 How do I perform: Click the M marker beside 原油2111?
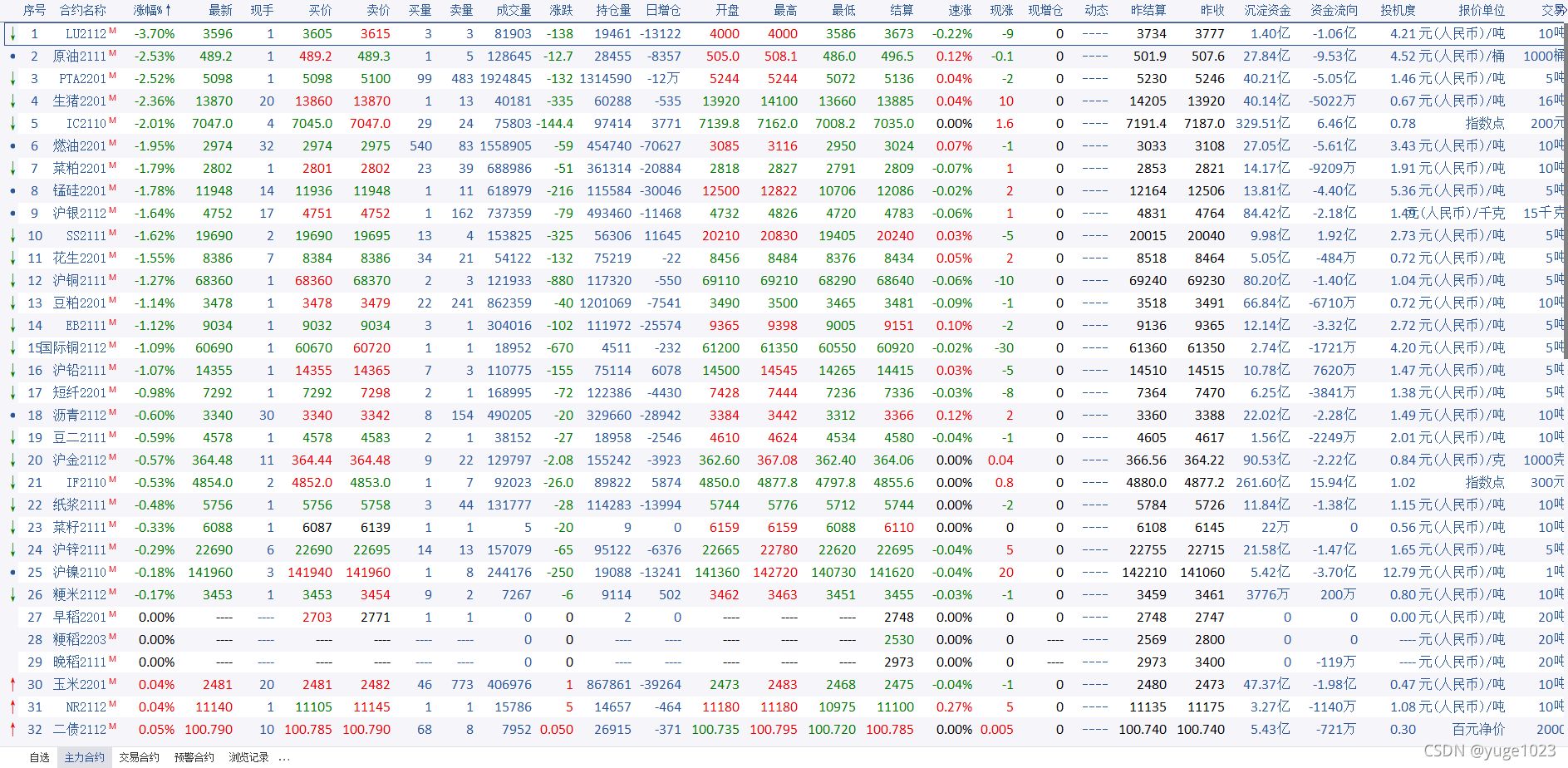(x=112, y=53)
